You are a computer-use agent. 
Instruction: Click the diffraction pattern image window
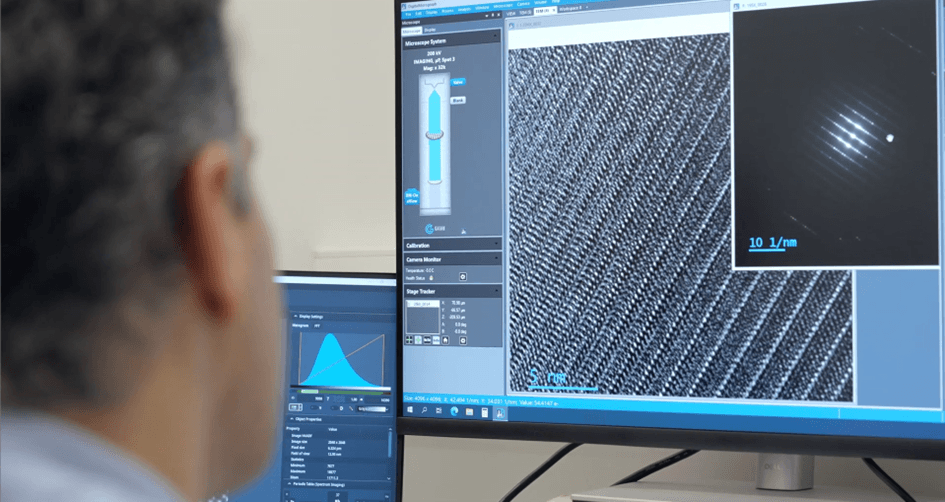tap(837, 134)
